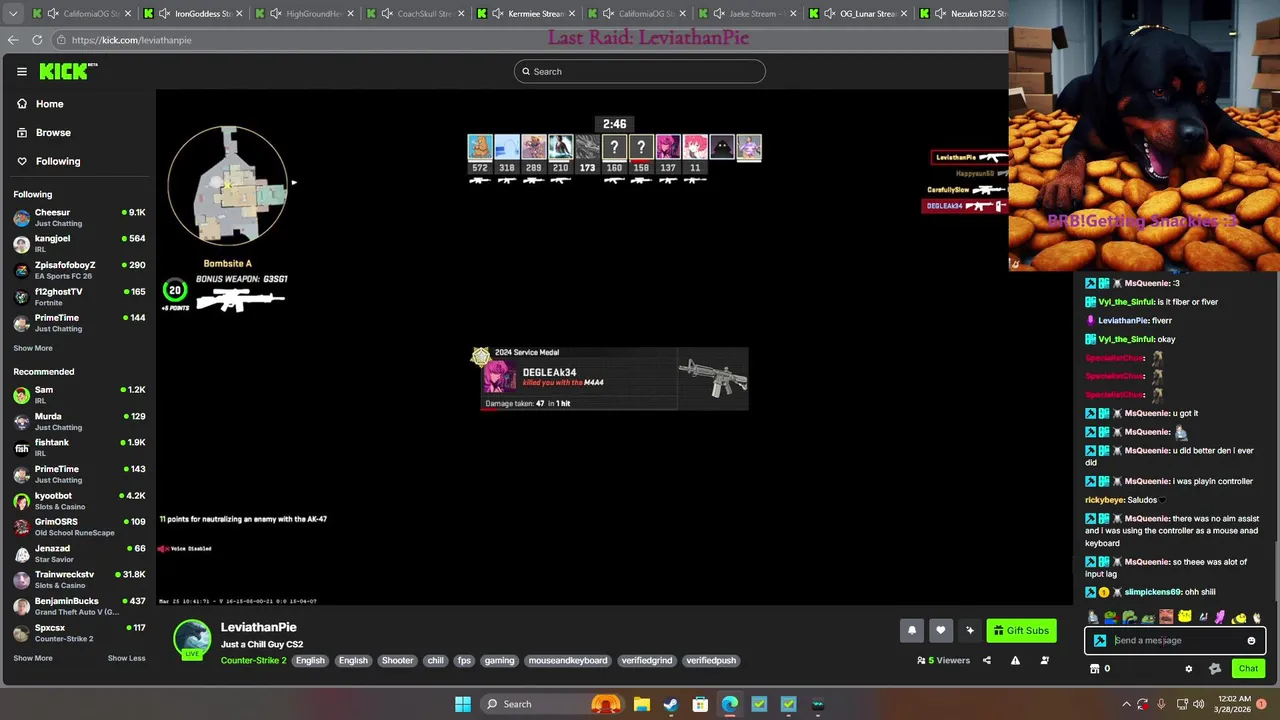The image size is (1280, 720).
Task: Open Murda channel avatar
Action: pyautogui.click(x=21, y=421)
